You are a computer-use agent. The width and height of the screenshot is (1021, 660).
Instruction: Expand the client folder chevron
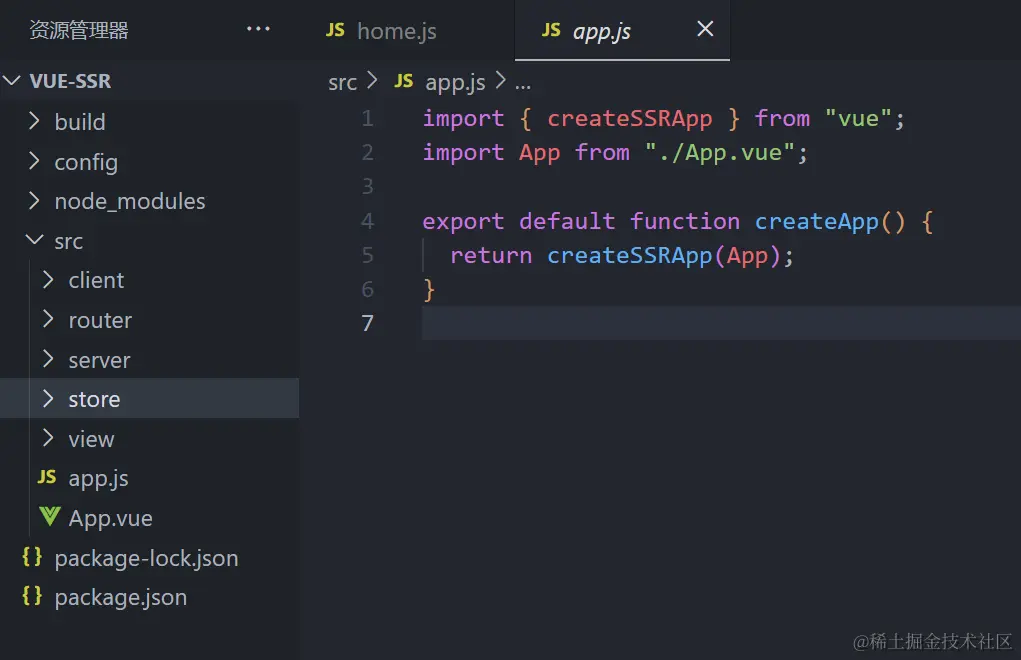point(48,280)
